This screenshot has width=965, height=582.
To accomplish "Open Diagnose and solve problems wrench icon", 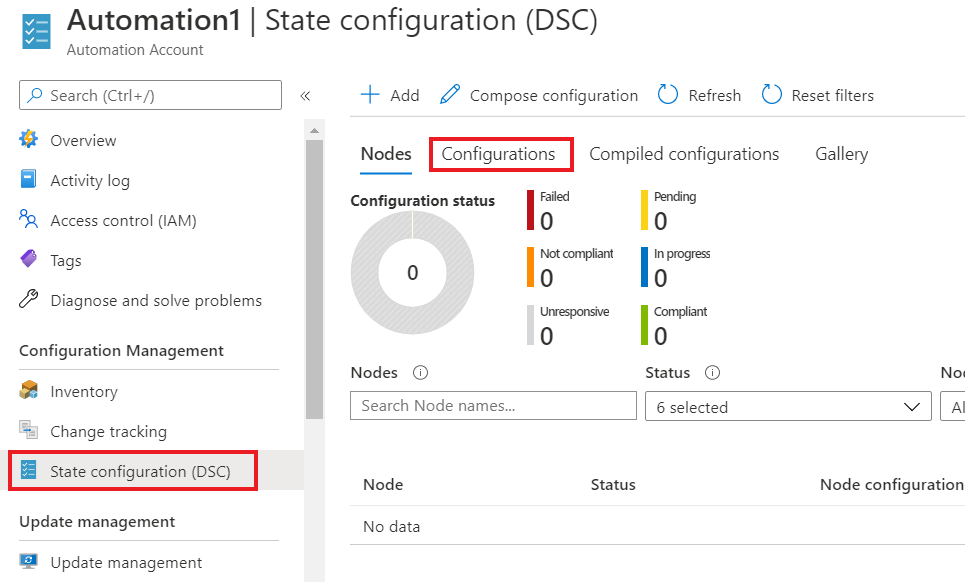I will click(29, 300).
